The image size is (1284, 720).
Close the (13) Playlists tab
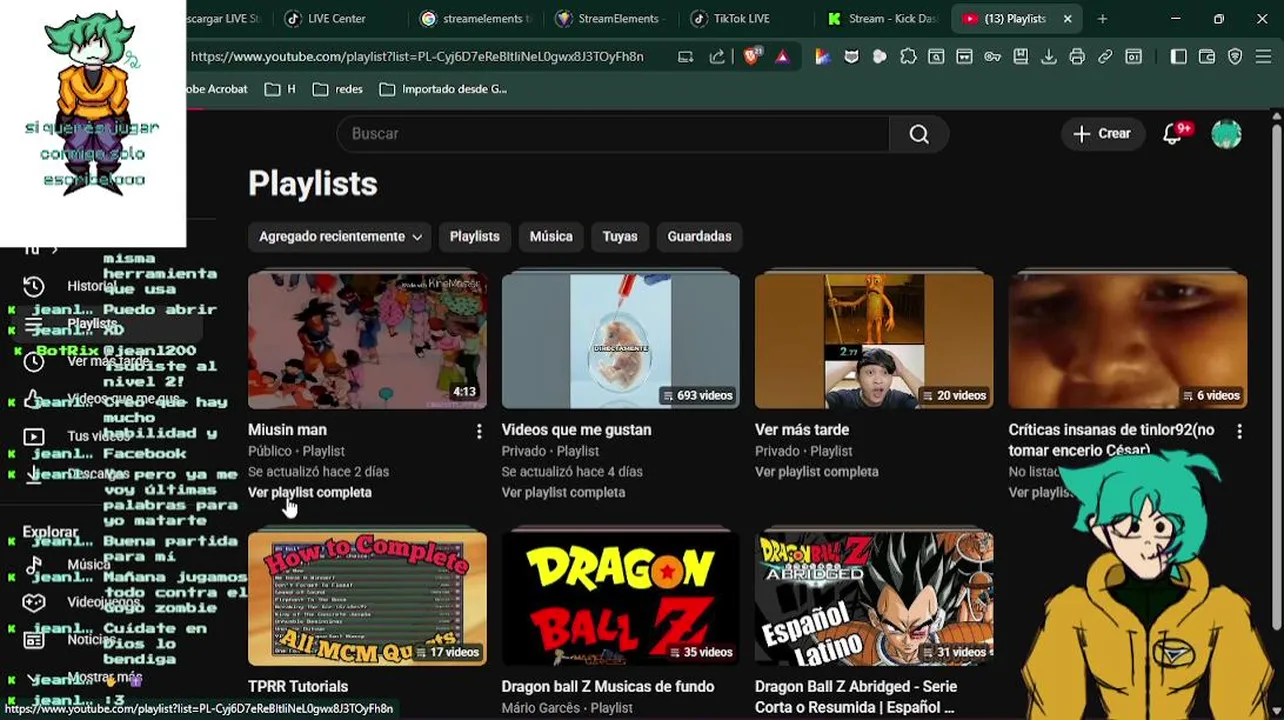point(1067,18)
